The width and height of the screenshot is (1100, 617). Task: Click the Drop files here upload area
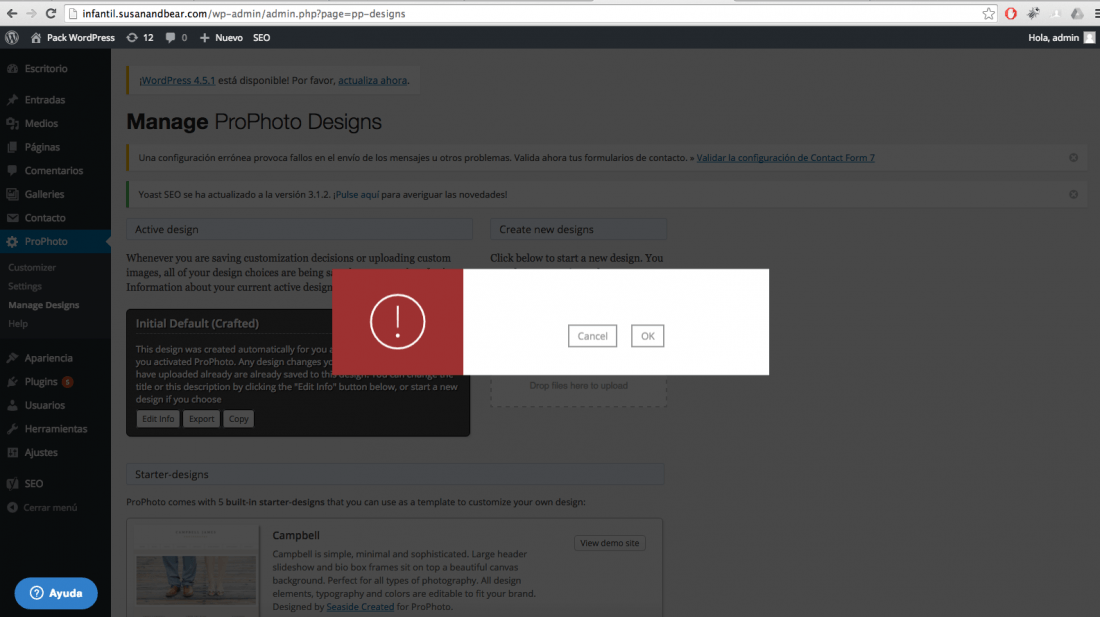(578, 386)
